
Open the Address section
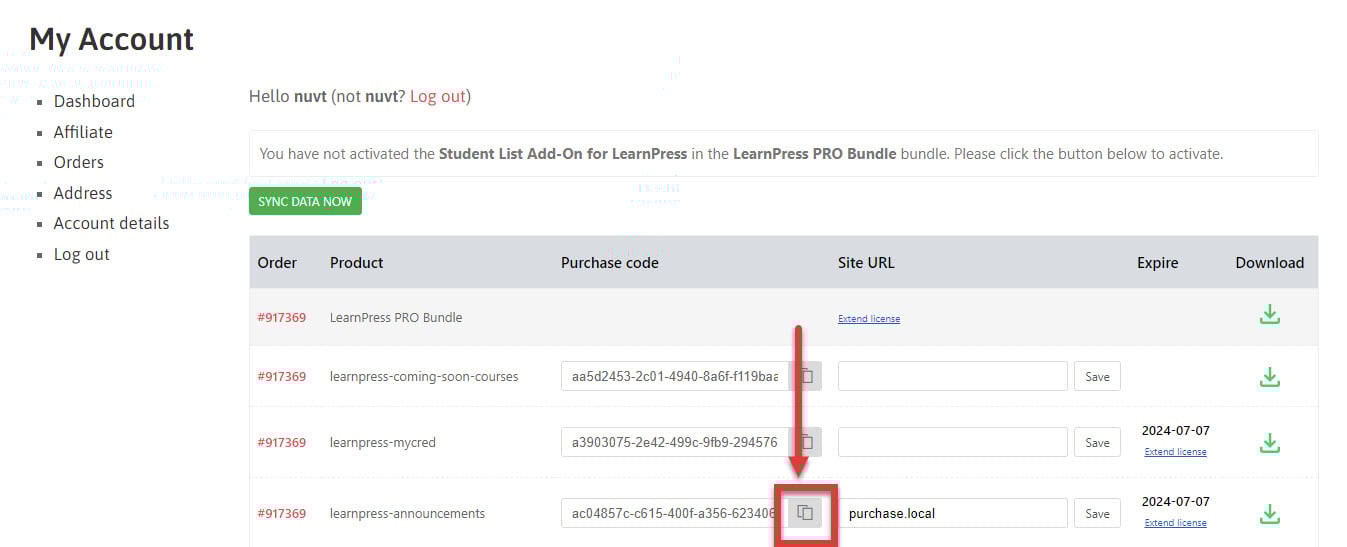pyautogui.click(x=83, y=193)
